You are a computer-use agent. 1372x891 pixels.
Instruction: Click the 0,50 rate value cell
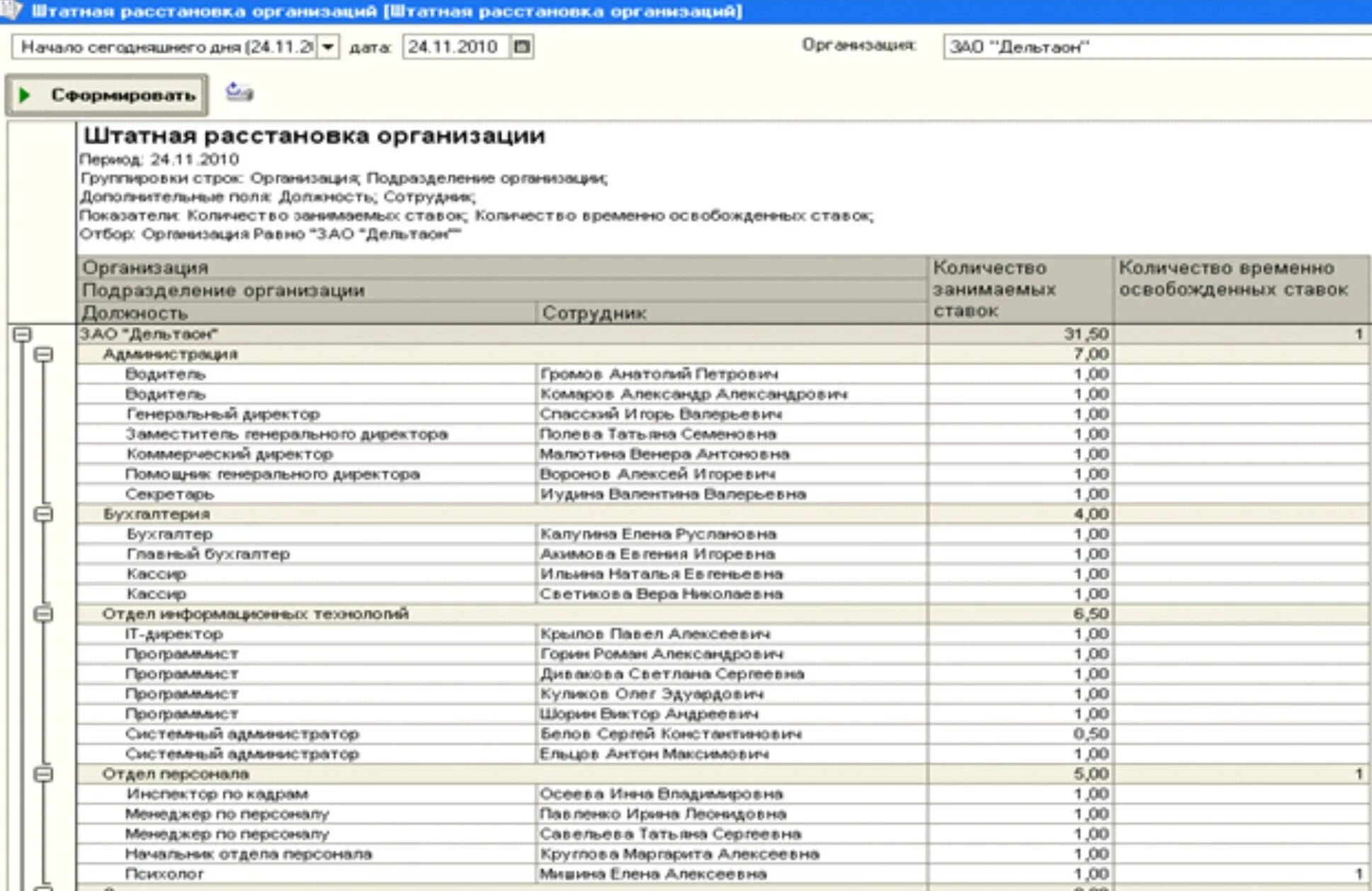pos(1020,734)
